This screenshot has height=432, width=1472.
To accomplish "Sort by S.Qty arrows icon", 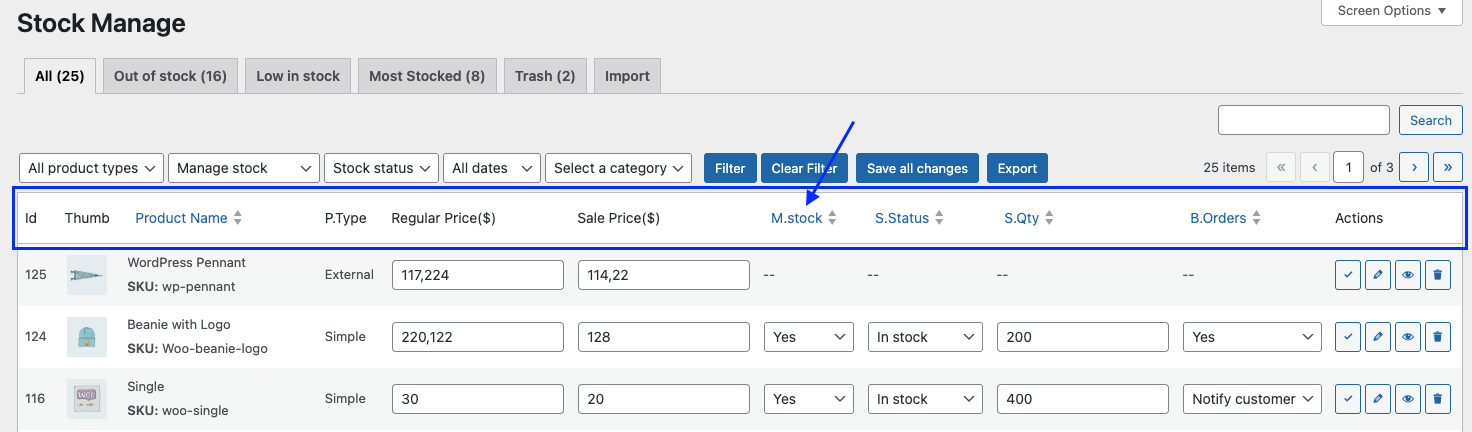I will (1049, 218).
